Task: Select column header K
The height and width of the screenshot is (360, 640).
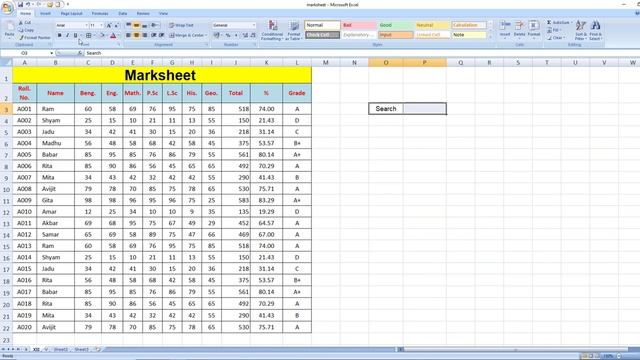Action: click(266, 62)
